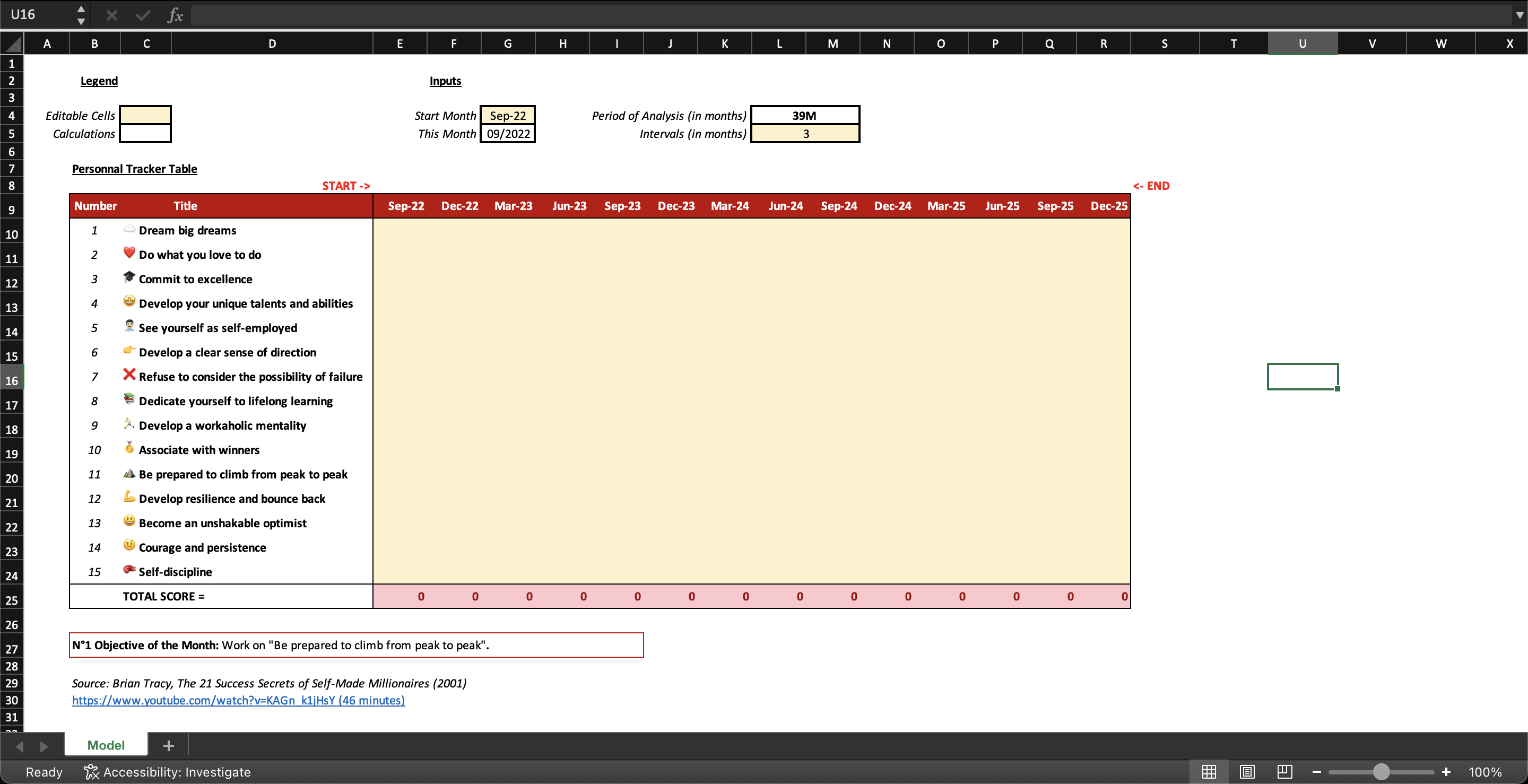
Task: Select the Start Month cell Sep-22
Action: tap(508, 115)
